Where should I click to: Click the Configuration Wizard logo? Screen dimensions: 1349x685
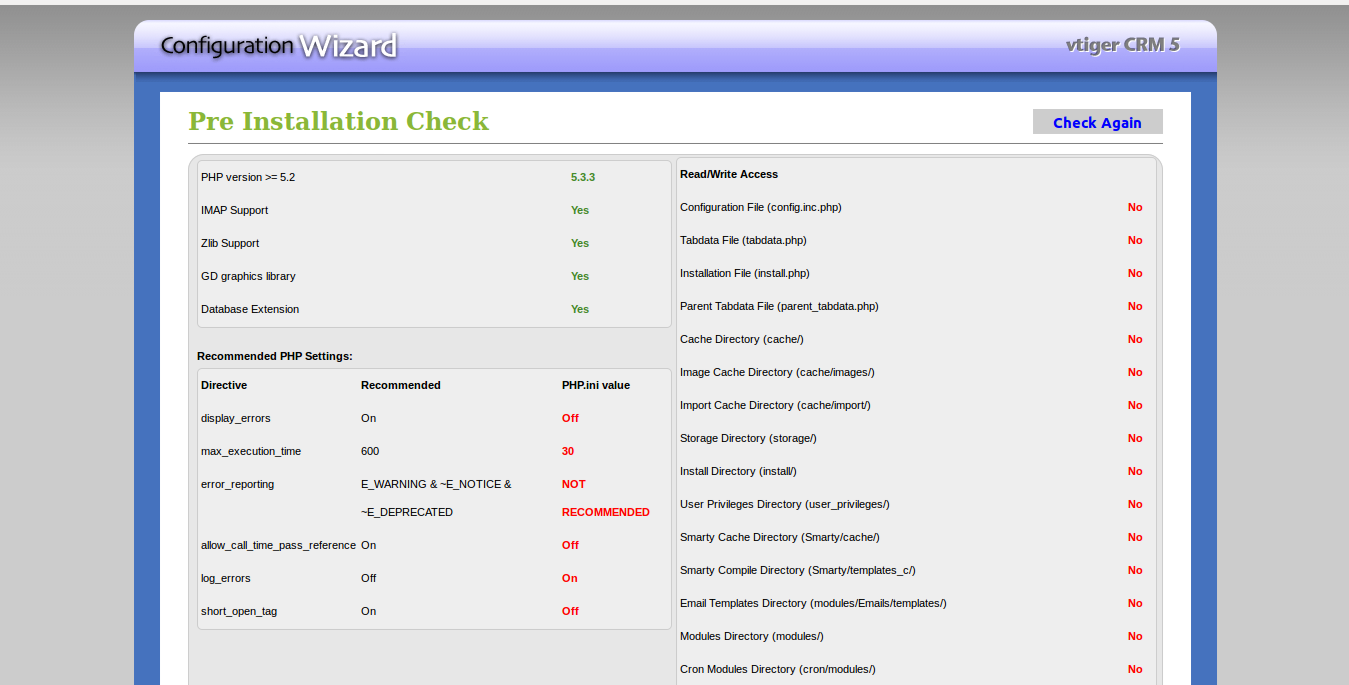click(279, 46)
